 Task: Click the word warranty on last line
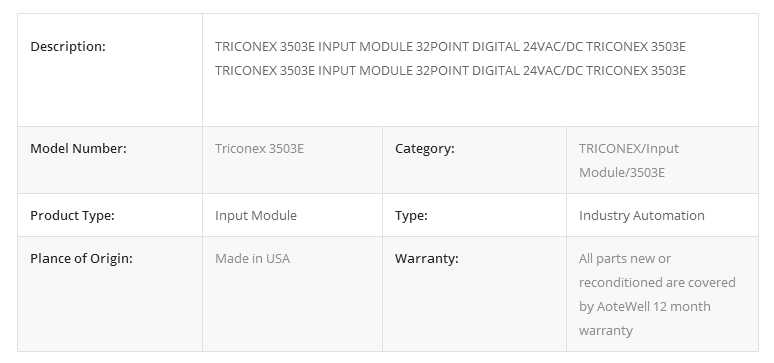[x=606, y=330]
